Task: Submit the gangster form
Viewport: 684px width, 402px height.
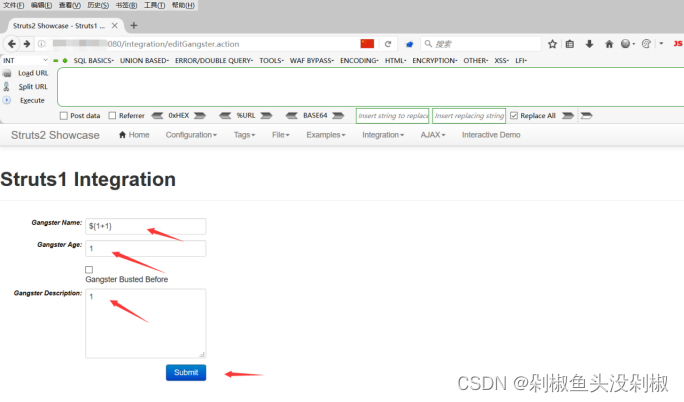Action: pyautogui.click(x=186, y=372)
